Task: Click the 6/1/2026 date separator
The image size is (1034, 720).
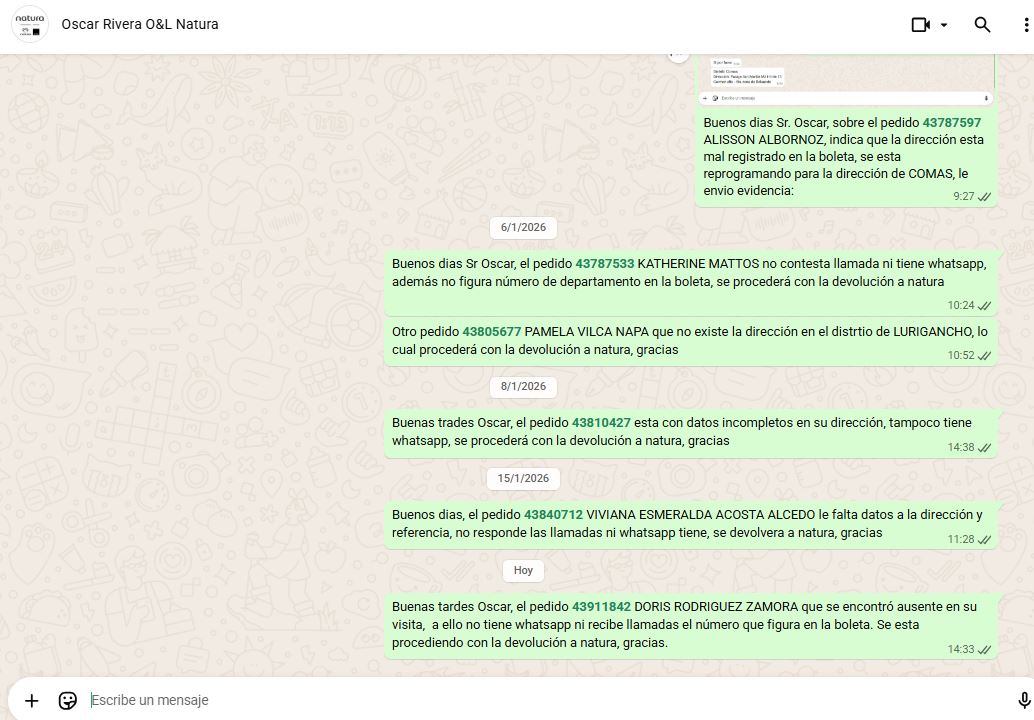Action: (523, 227)
